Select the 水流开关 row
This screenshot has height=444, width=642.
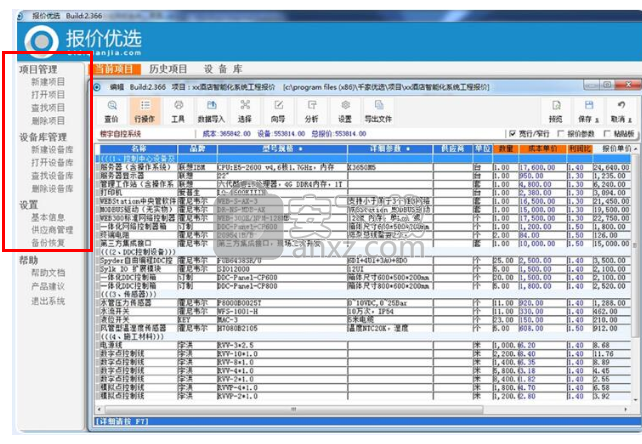[x=365, y=311]
